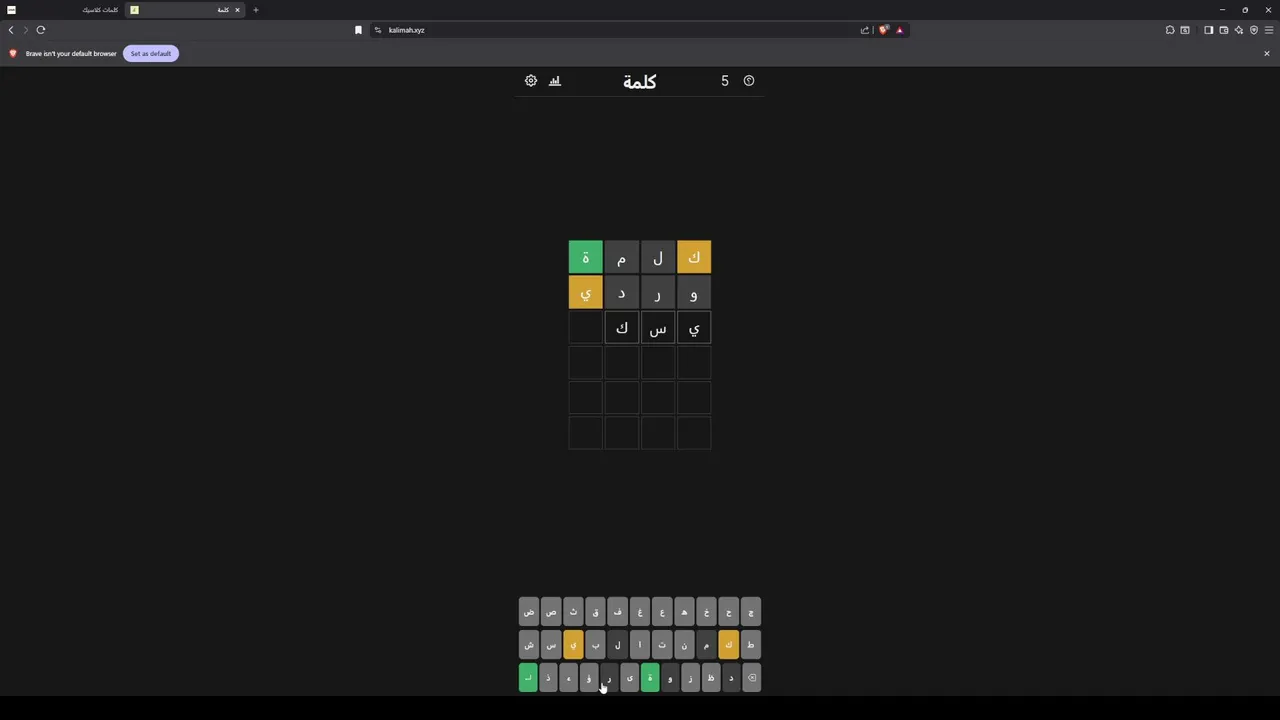Tap the dark م key on the keyboard
This screenshot has width=1280, height=720.
[x=706, y=645]
